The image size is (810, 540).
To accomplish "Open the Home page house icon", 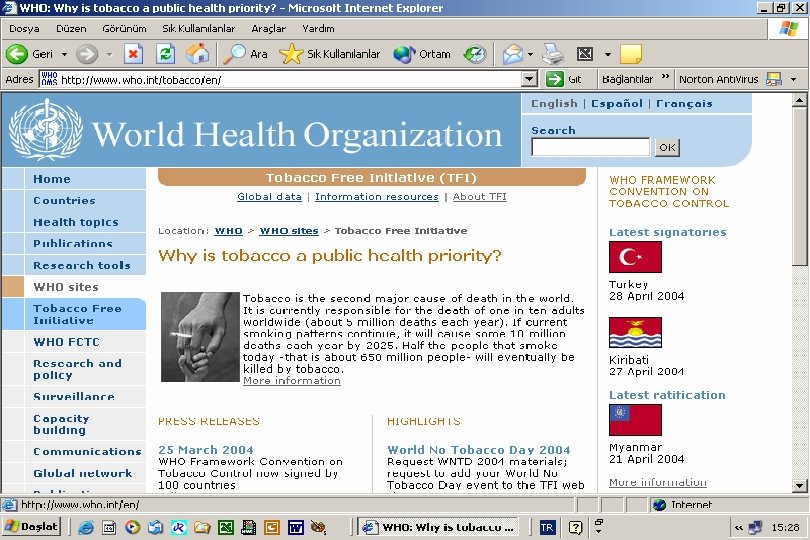I will coord(197,54).
